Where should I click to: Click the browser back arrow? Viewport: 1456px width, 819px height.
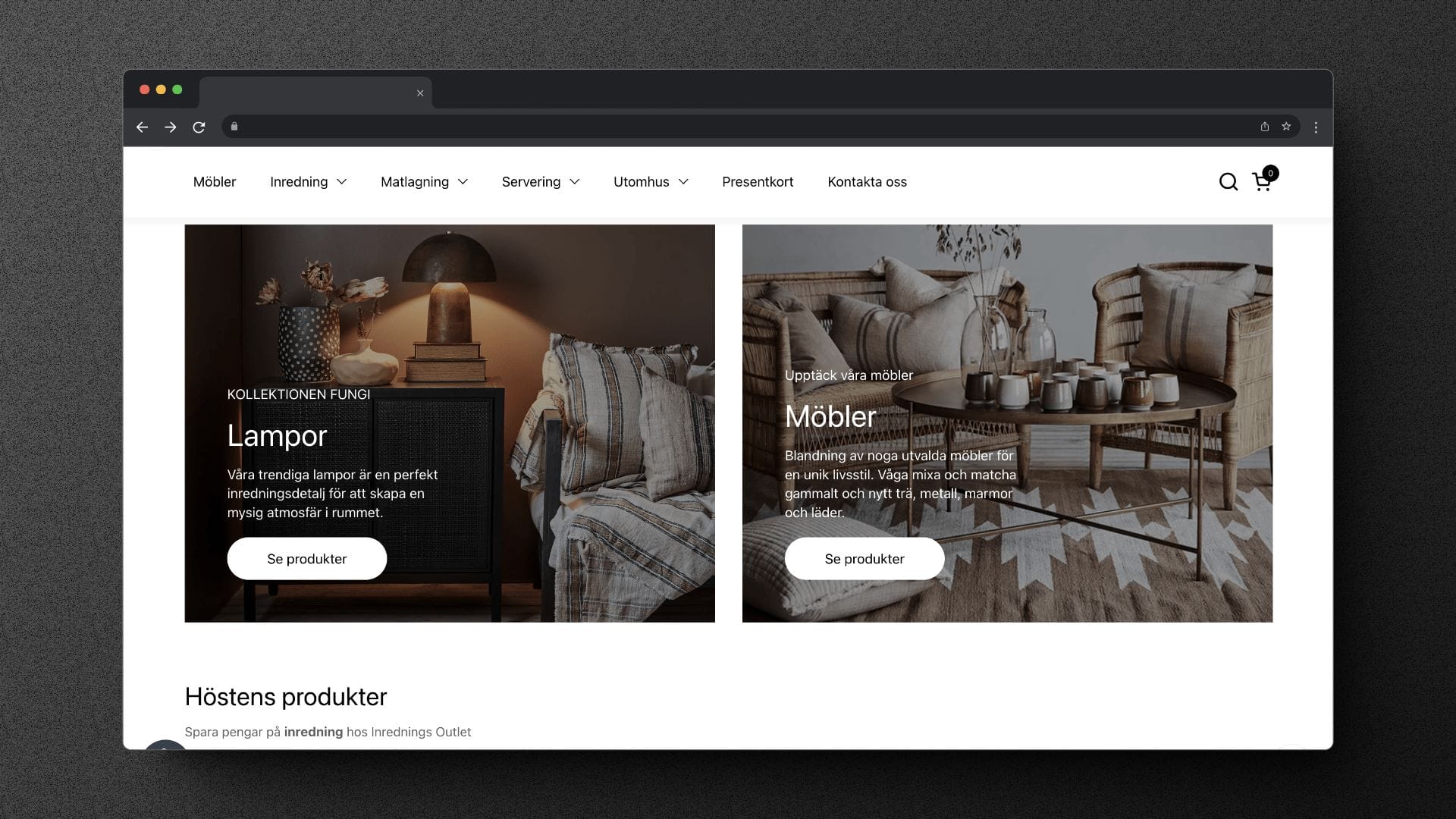(142, 127)
